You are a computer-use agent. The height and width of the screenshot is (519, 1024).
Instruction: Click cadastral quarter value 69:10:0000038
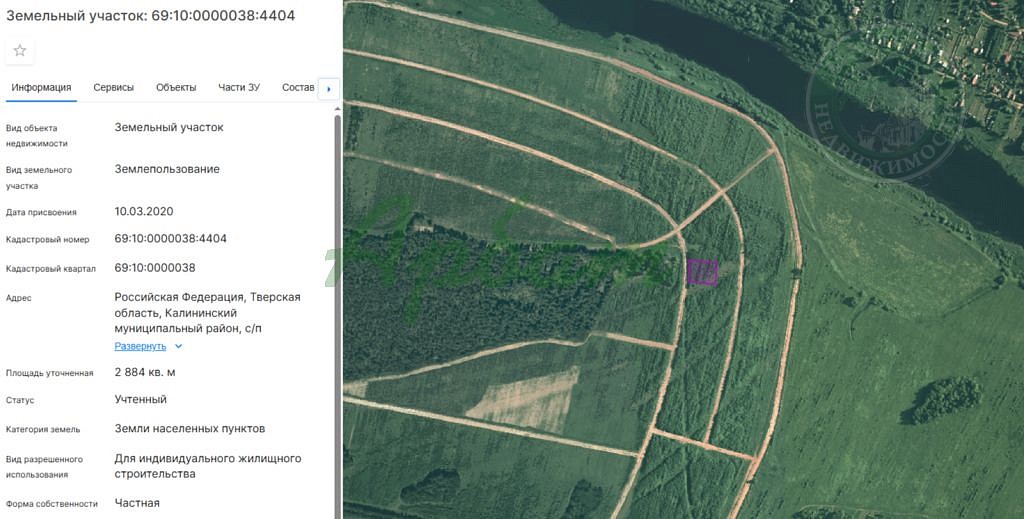point(155,268)
